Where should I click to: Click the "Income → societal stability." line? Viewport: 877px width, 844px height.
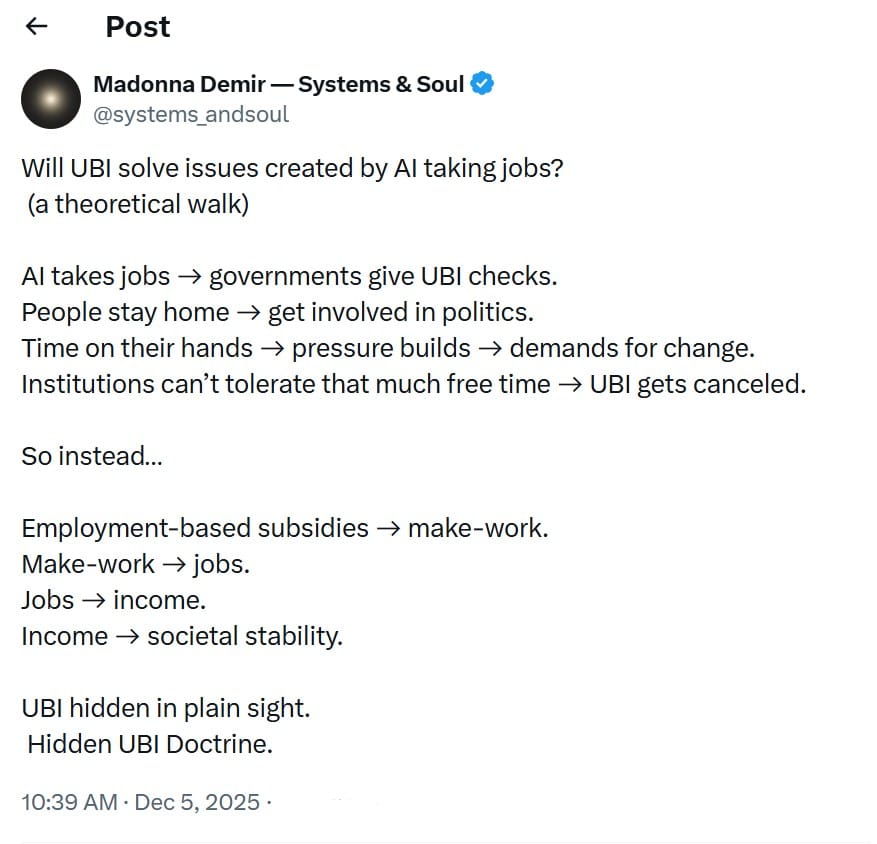pos(181,636)
